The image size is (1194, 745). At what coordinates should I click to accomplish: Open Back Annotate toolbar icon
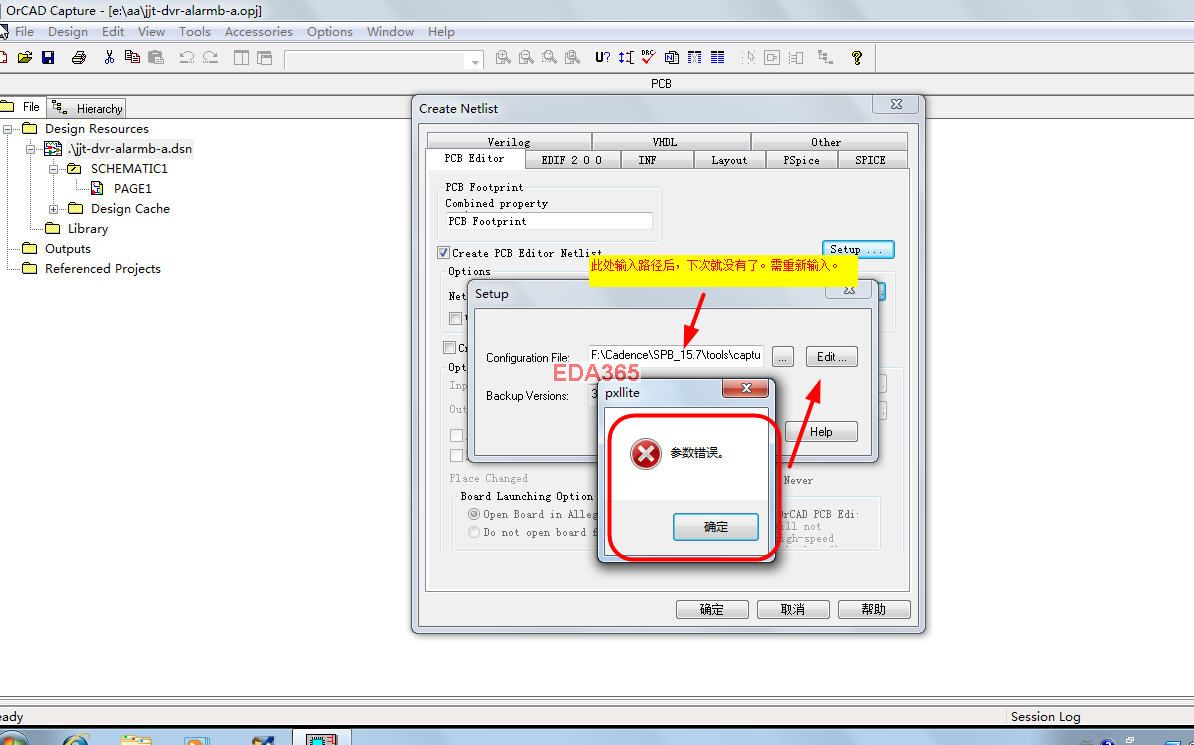626,57
